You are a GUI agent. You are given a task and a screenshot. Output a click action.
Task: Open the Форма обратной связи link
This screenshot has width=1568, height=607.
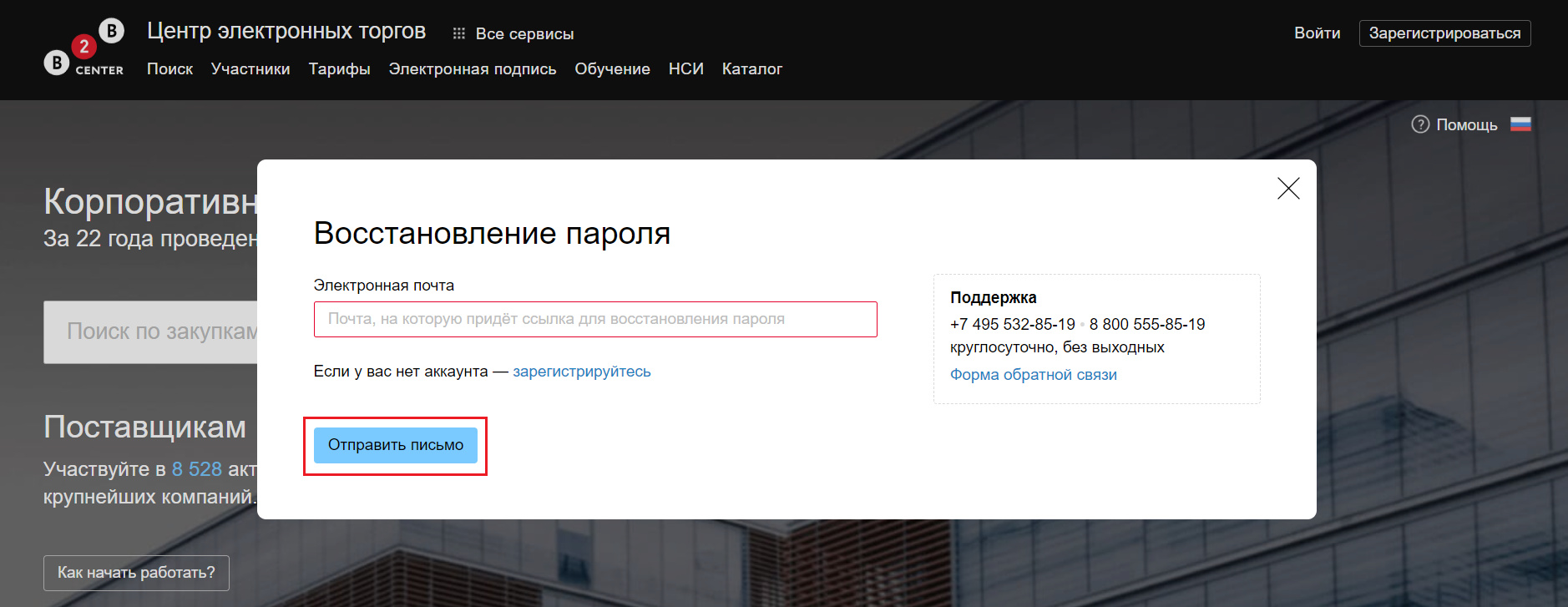click(x=1033, y=375)
